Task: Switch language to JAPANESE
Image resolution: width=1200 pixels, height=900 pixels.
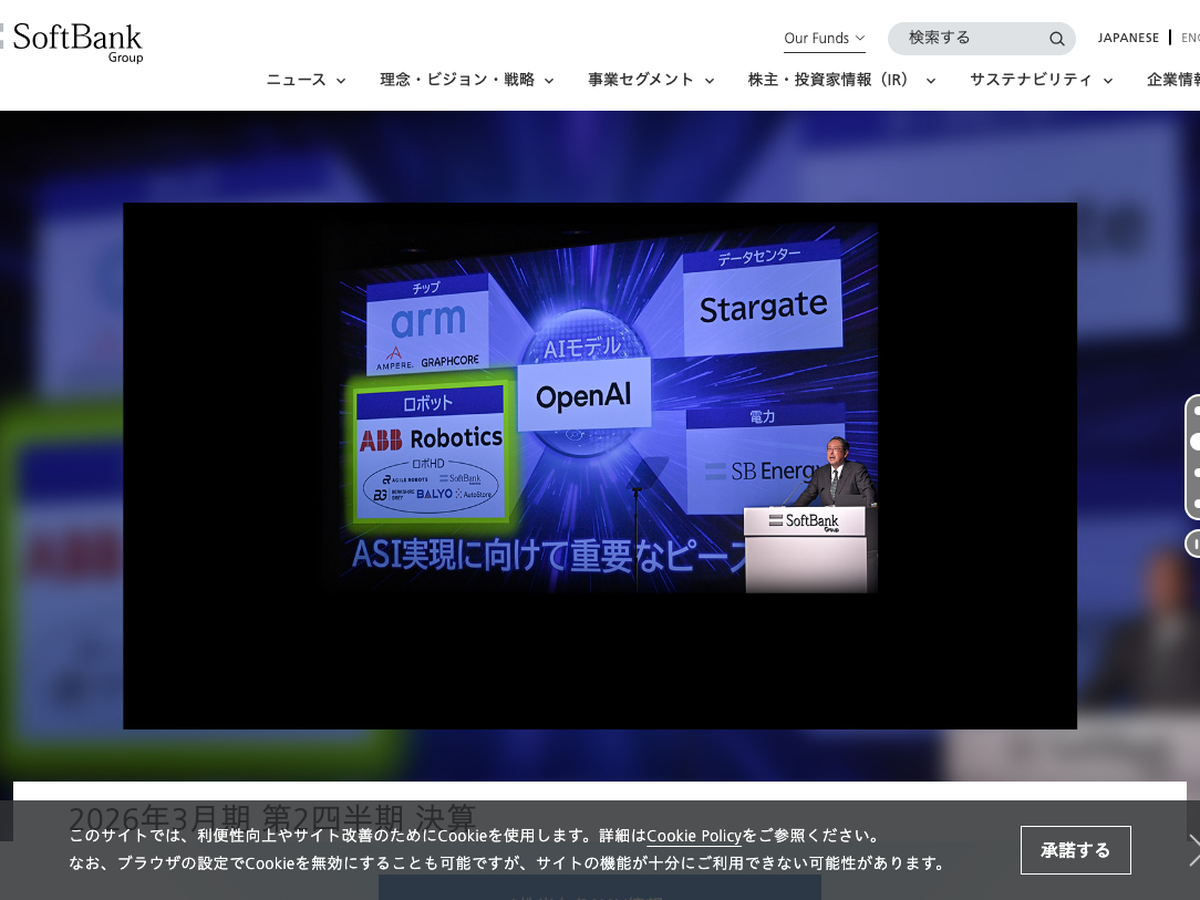Action: [x=1128, y=38]
